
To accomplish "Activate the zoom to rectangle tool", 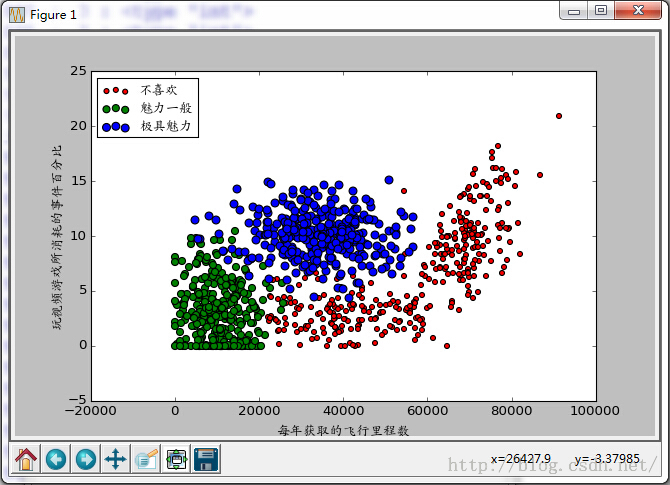I will pos(146,459).
